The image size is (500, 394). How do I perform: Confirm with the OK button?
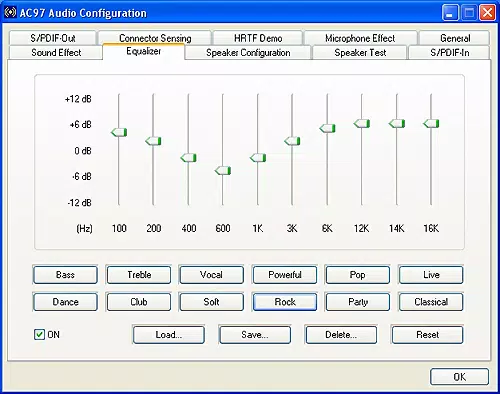pyautogui.click(x=459, y=377)
